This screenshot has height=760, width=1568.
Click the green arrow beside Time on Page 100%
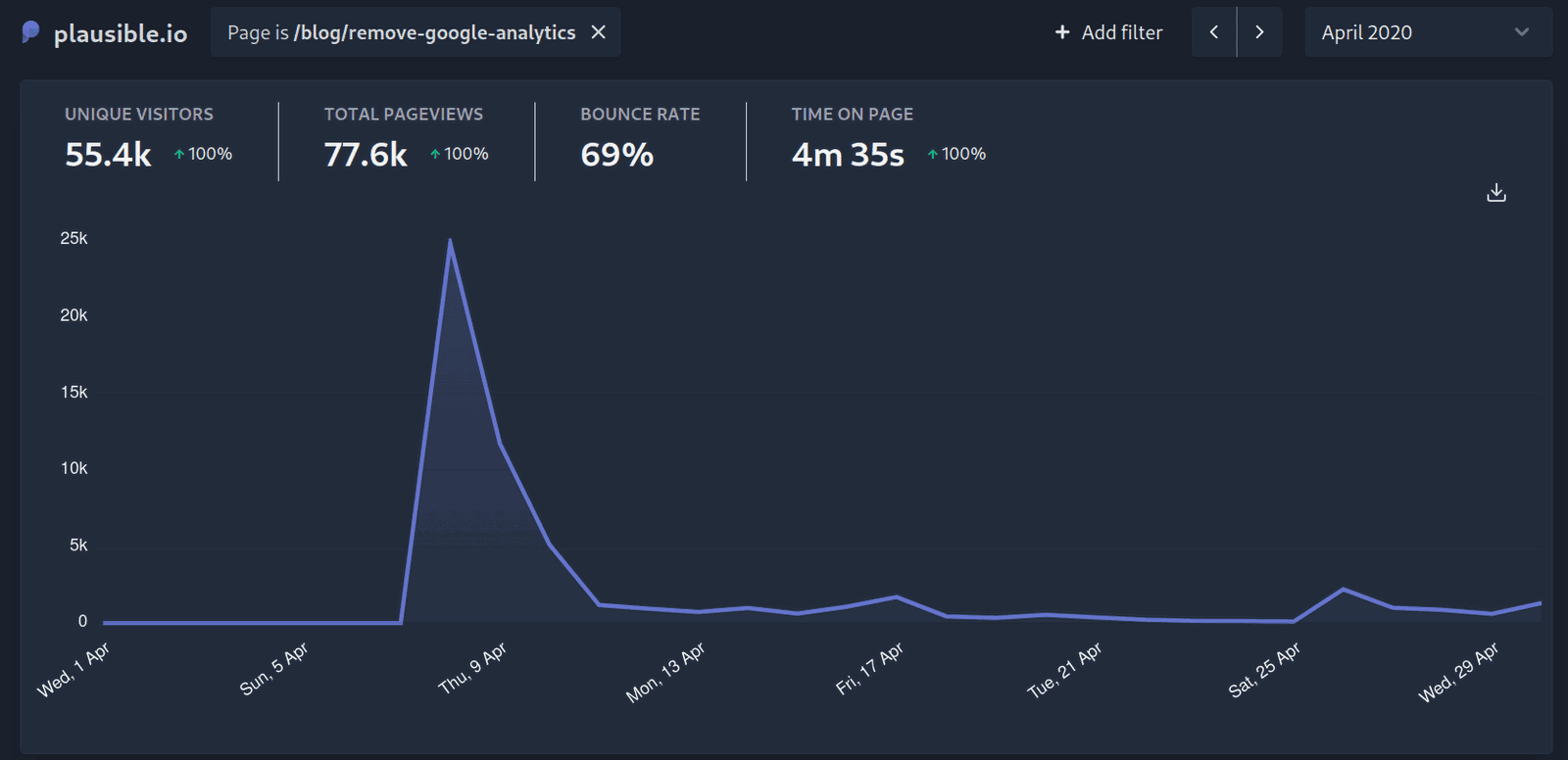[x=933, y=155]
